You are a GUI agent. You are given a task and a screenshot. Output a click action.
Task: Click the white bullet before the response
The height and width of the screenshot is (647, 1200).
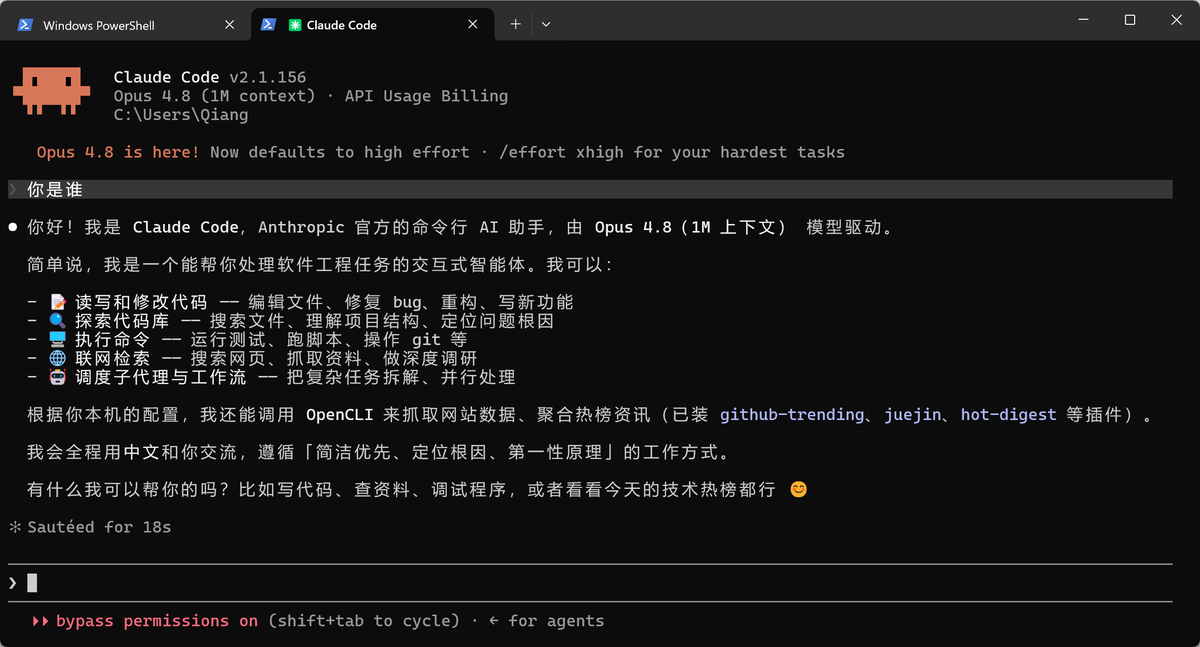(x=13, y=228)
